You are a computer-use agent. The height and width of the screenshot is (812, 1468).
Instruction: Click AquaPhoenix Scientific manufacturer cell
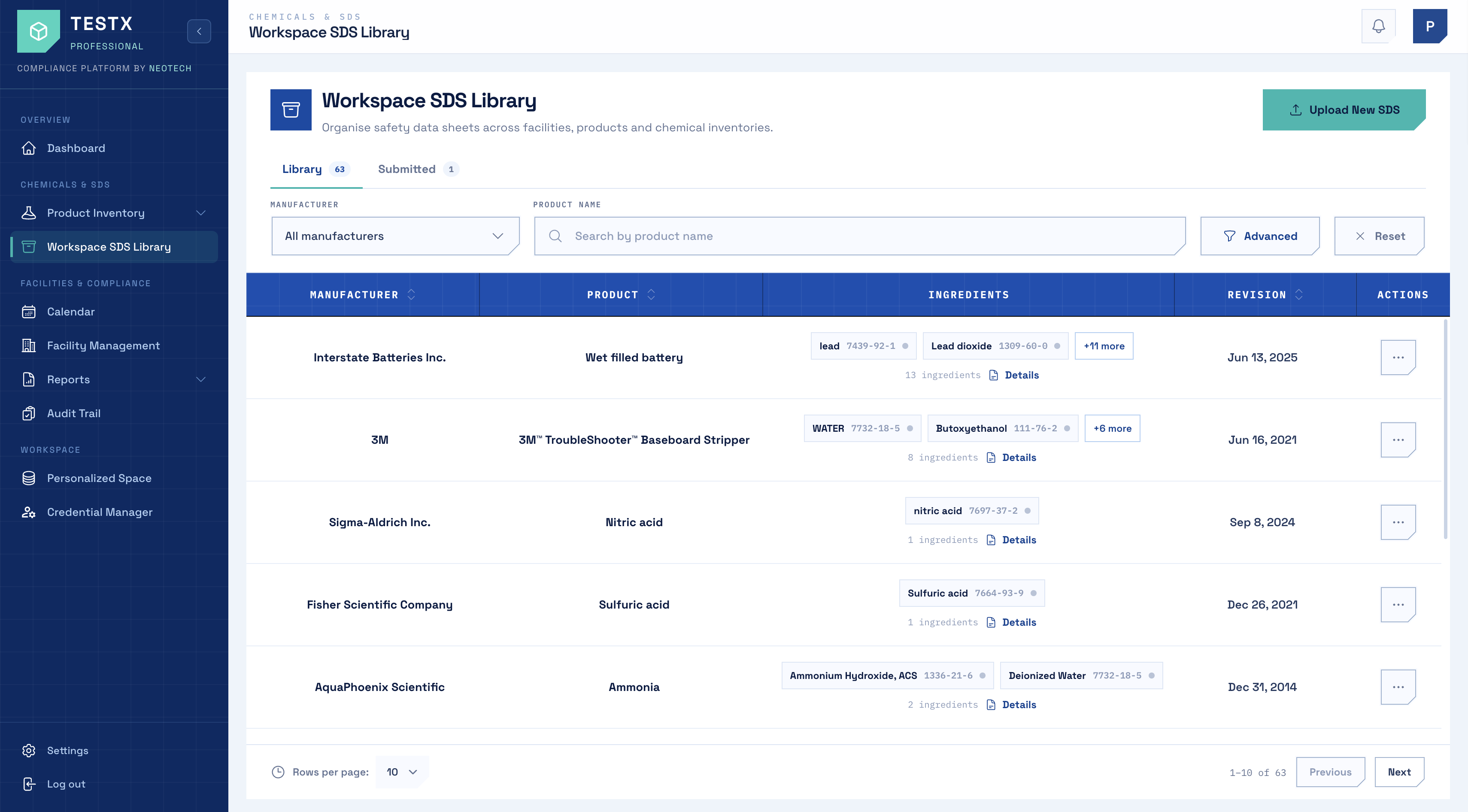coord(379,687)
